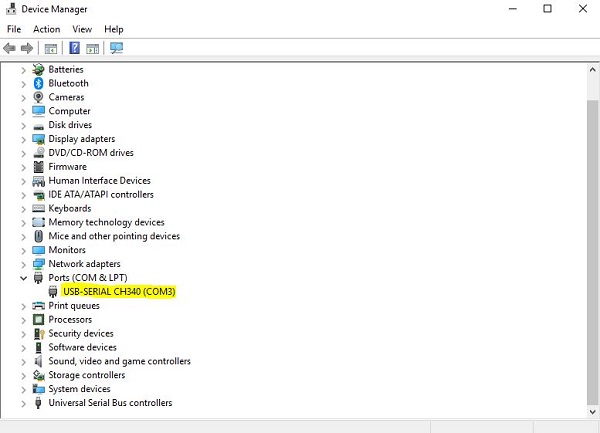This screenshot has height=433, width=600.
Task: Expand the Universal Serial Bus controllers node
Action: [x=23, y=403]
